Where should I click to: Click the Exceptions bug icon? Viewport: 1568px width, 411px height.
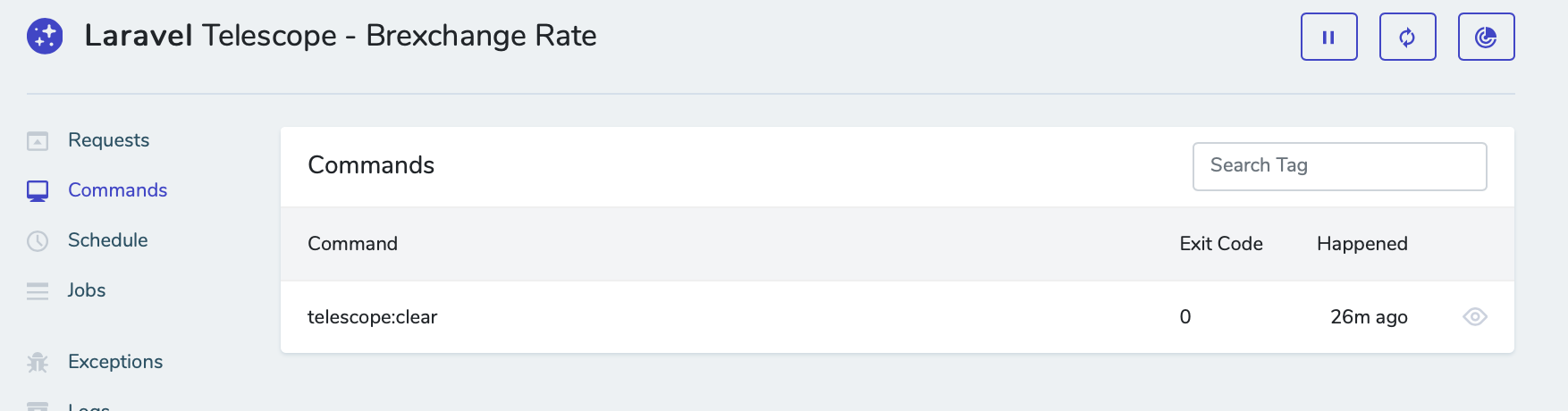coord(38,363)
